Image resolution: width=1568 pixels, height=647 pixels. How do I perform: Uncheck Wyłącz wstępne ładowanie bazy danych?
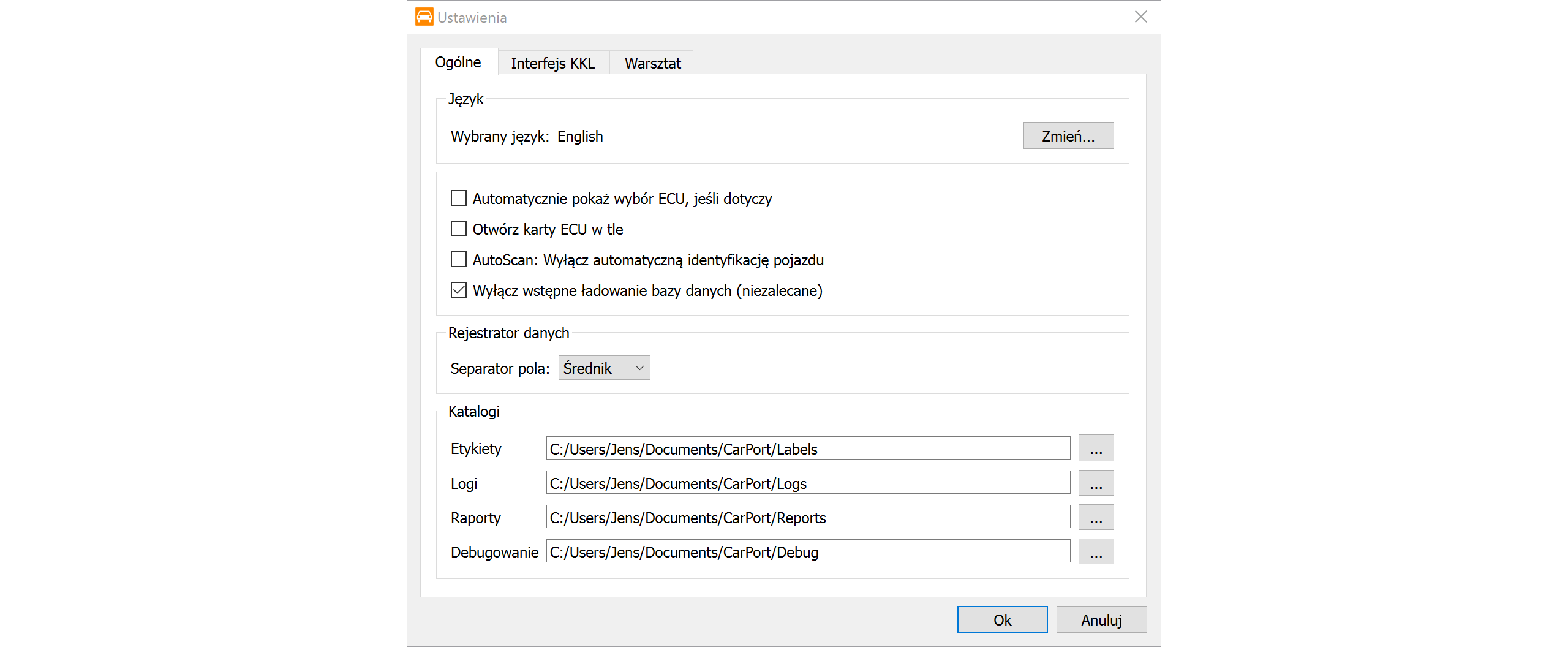pyautogui.click(x=459, y=290)
